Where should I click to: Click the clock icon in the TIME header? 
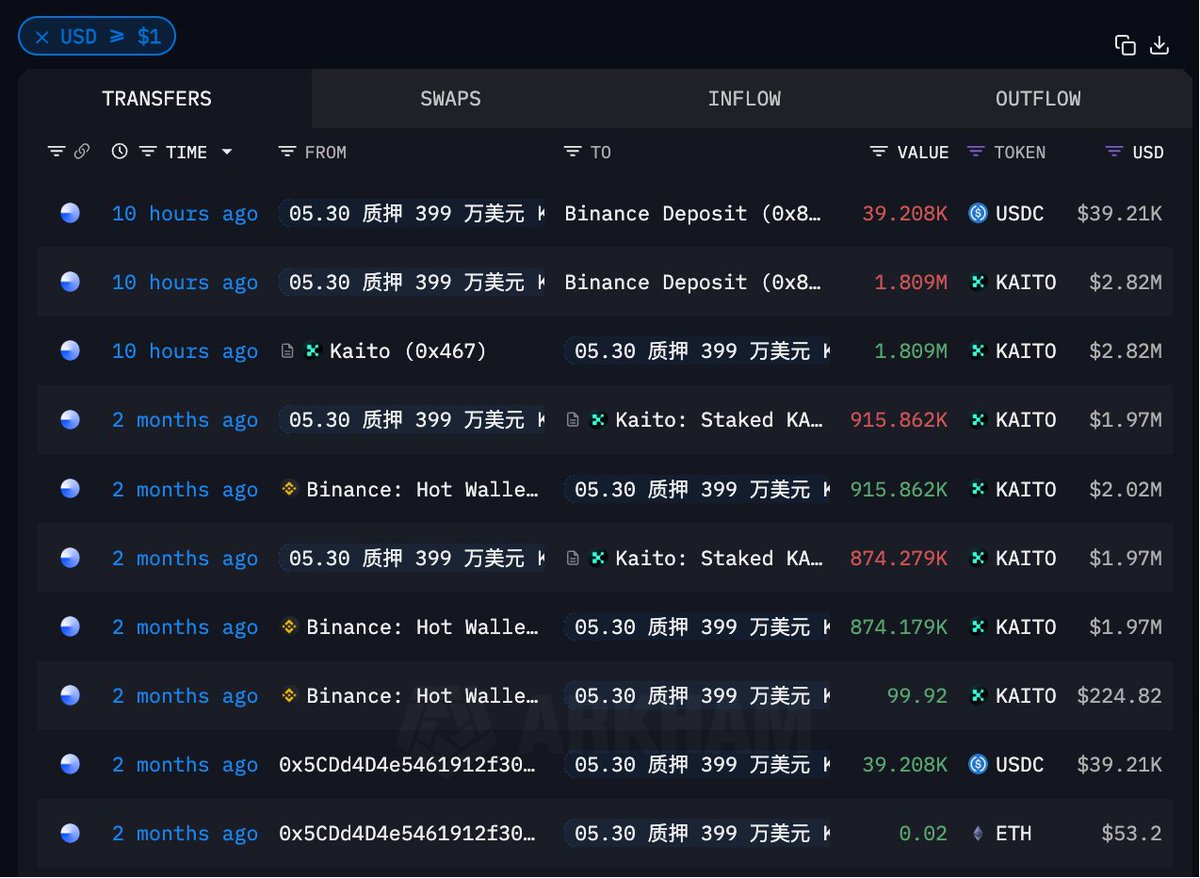(x=120, y=152)
